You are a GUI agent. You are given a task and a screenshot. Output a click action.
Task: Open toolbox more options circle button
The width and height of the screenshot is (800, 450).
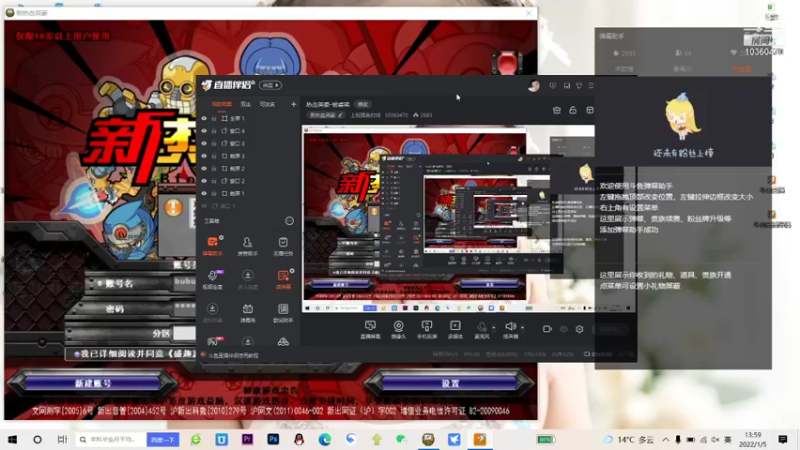click(289, 221)
